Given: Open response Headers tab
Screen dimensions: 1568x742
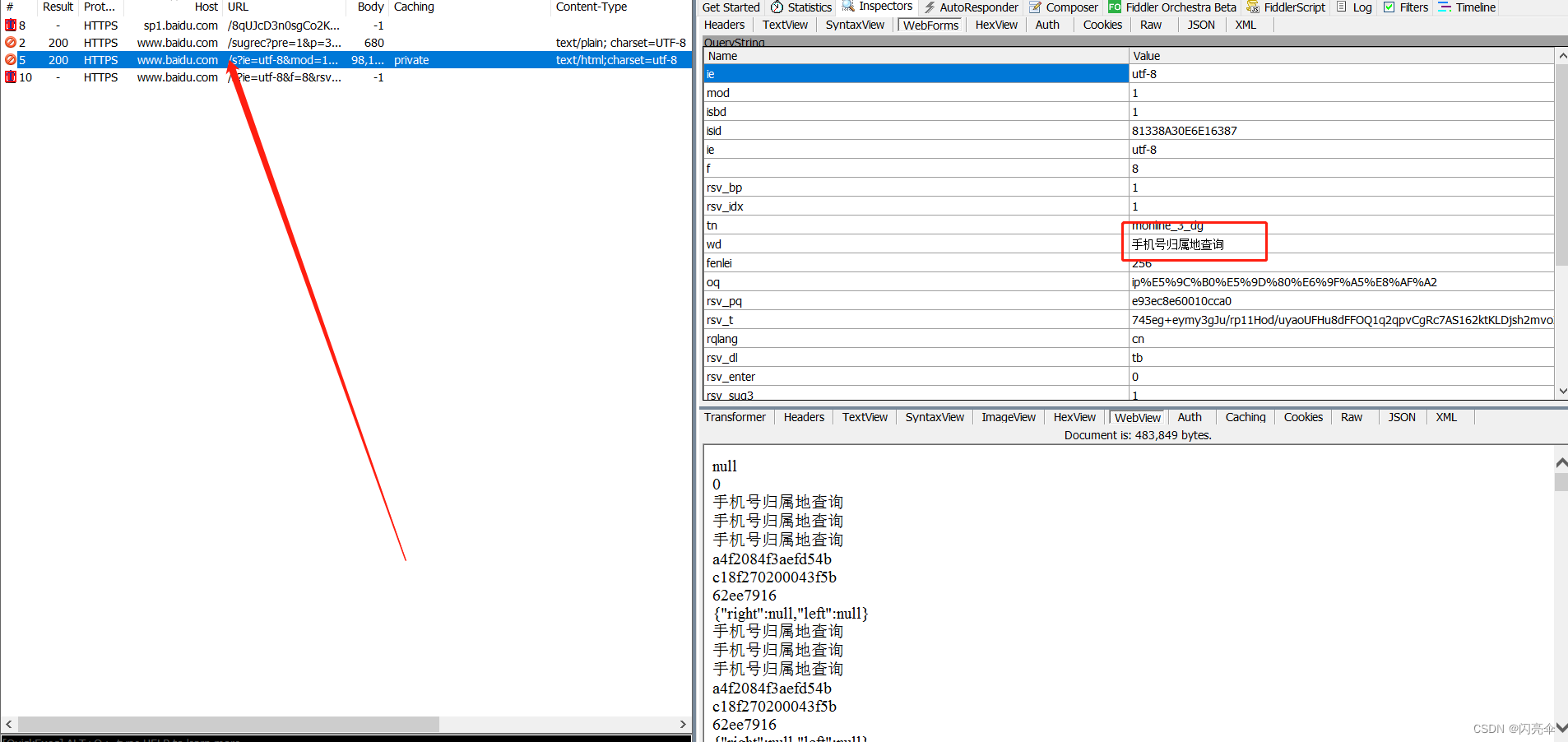Looking at the screenshot, I should pyautogui.click(x=804, y=417).
